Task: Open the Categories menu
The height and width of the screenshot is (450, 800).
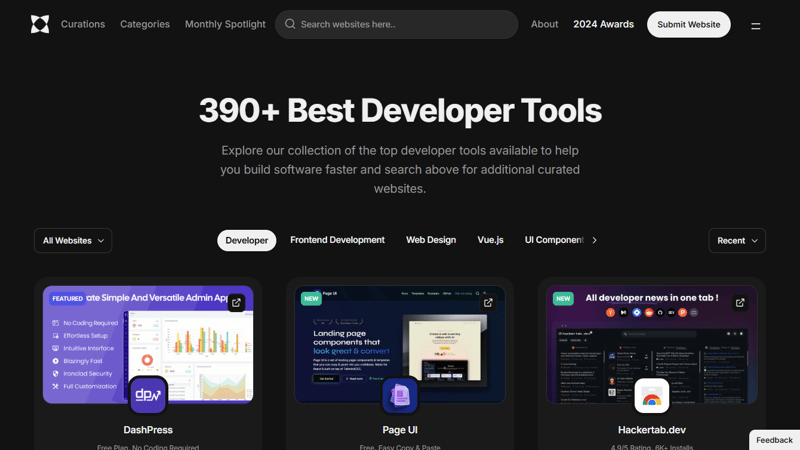Action: tap(145, 24)
